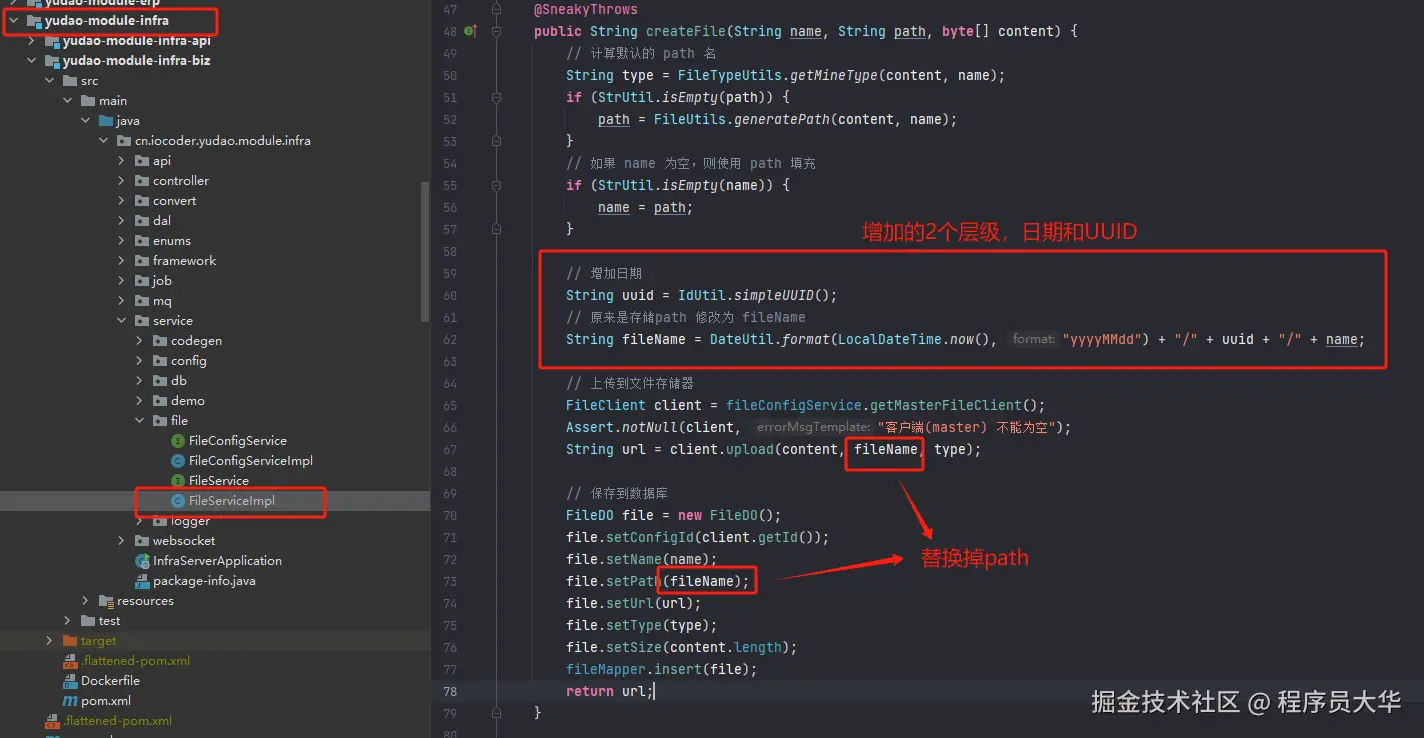Click the fold end marker on line 57

(496, 229)
